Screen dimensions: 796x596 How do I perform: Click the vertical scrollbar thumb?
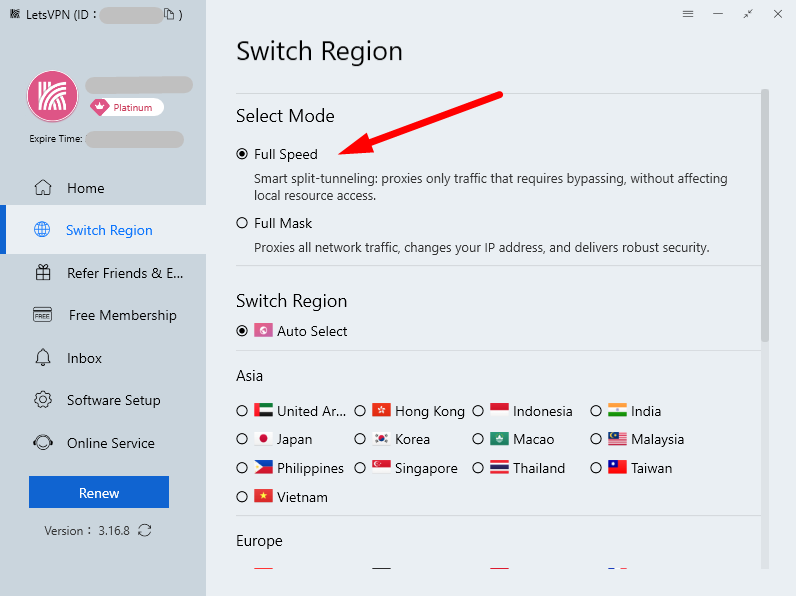point(765,215)
